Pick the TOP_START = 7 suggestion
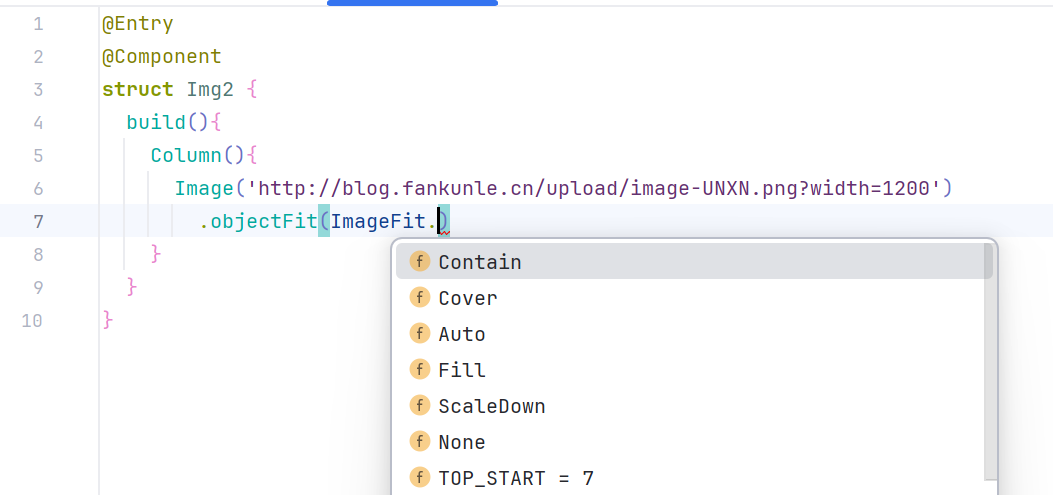The height and width of the screenshot is (495, 1053). (x=516, y=478)
